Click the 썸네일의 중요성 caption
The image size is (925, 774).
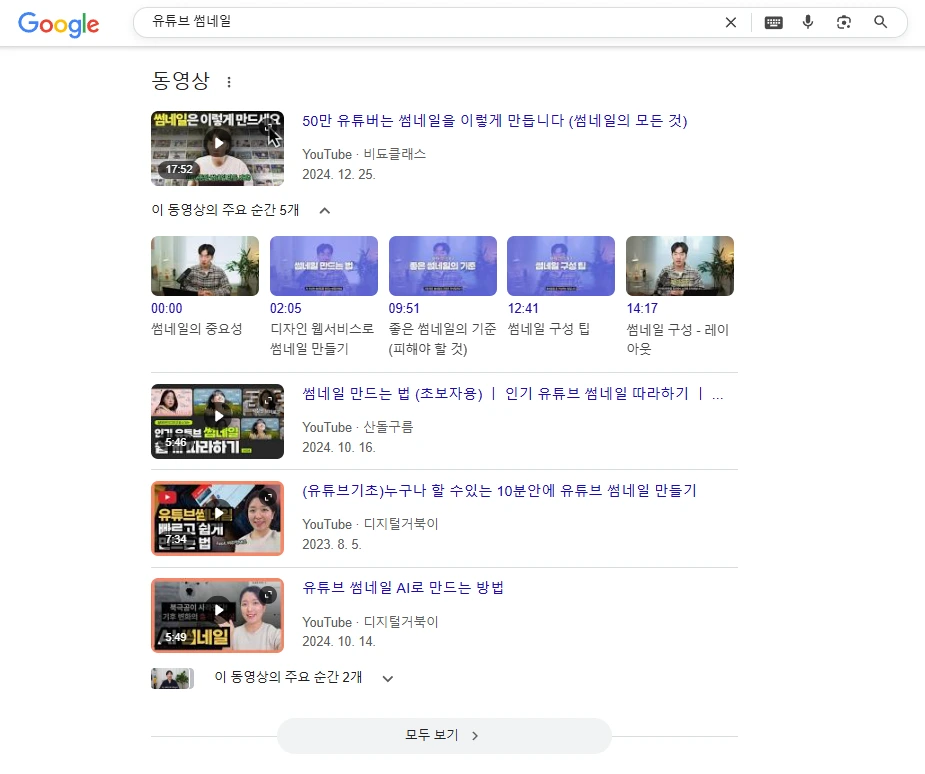(196, 329)
